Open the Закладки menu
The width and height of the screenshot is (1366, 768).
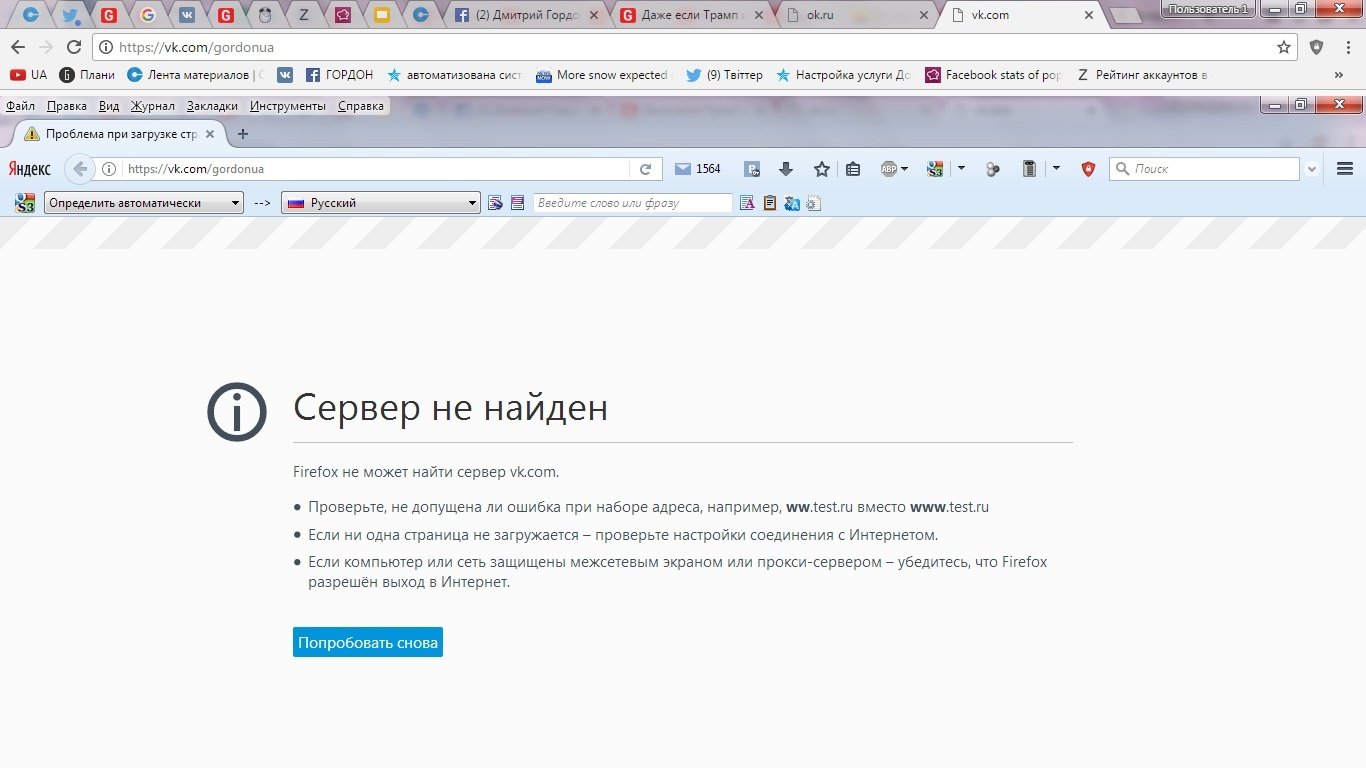212,106
